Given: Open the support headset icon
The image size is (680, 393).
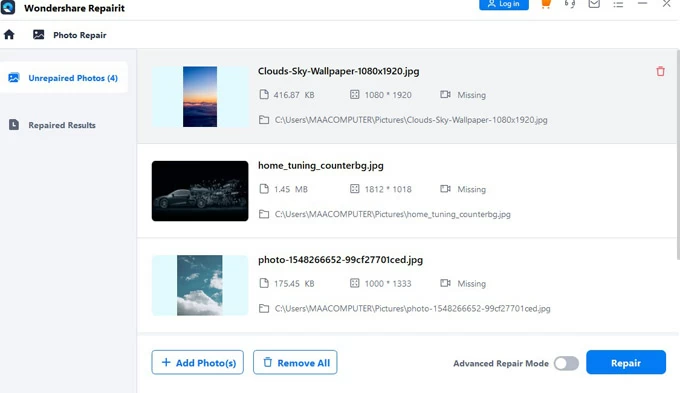Looking at the screenshot, I should tap(569, 4).
